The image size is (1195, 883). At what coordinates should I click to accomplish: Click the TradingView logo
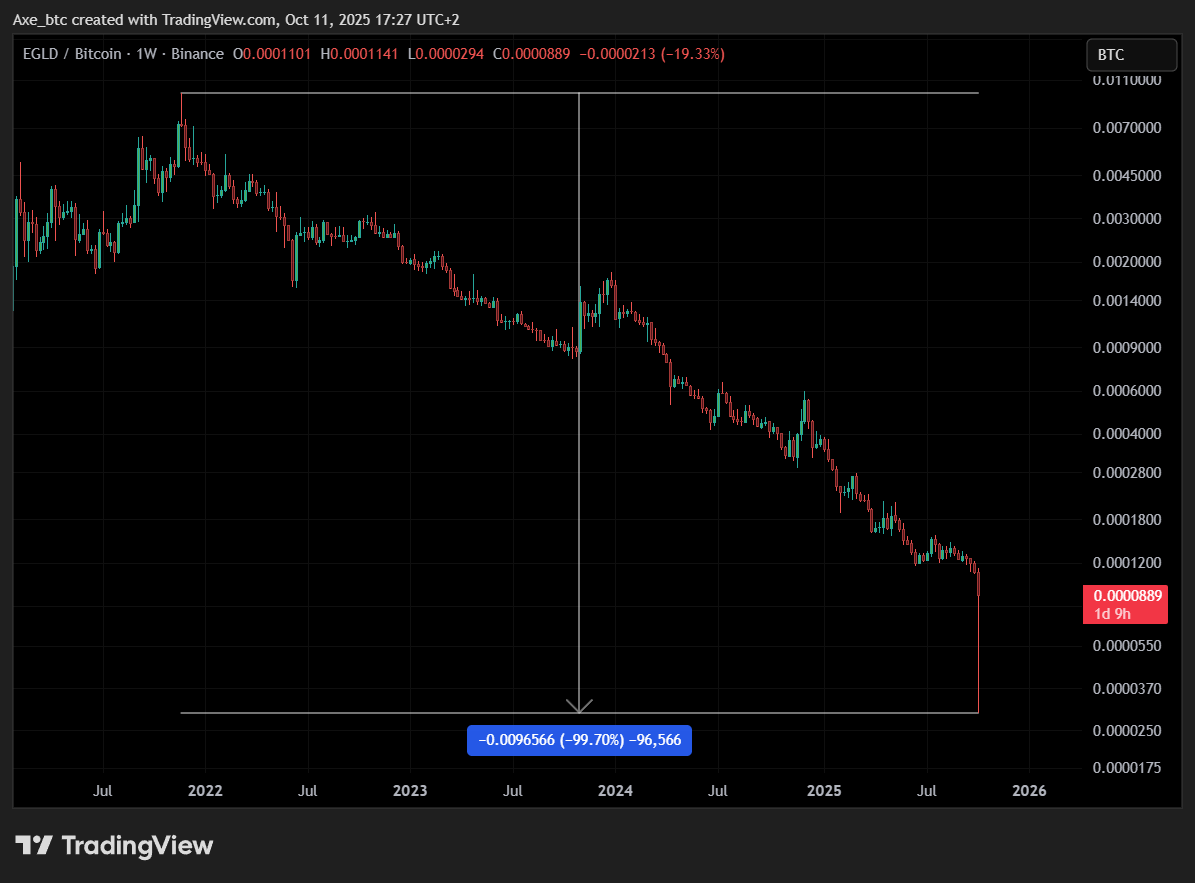coord(114,846)
